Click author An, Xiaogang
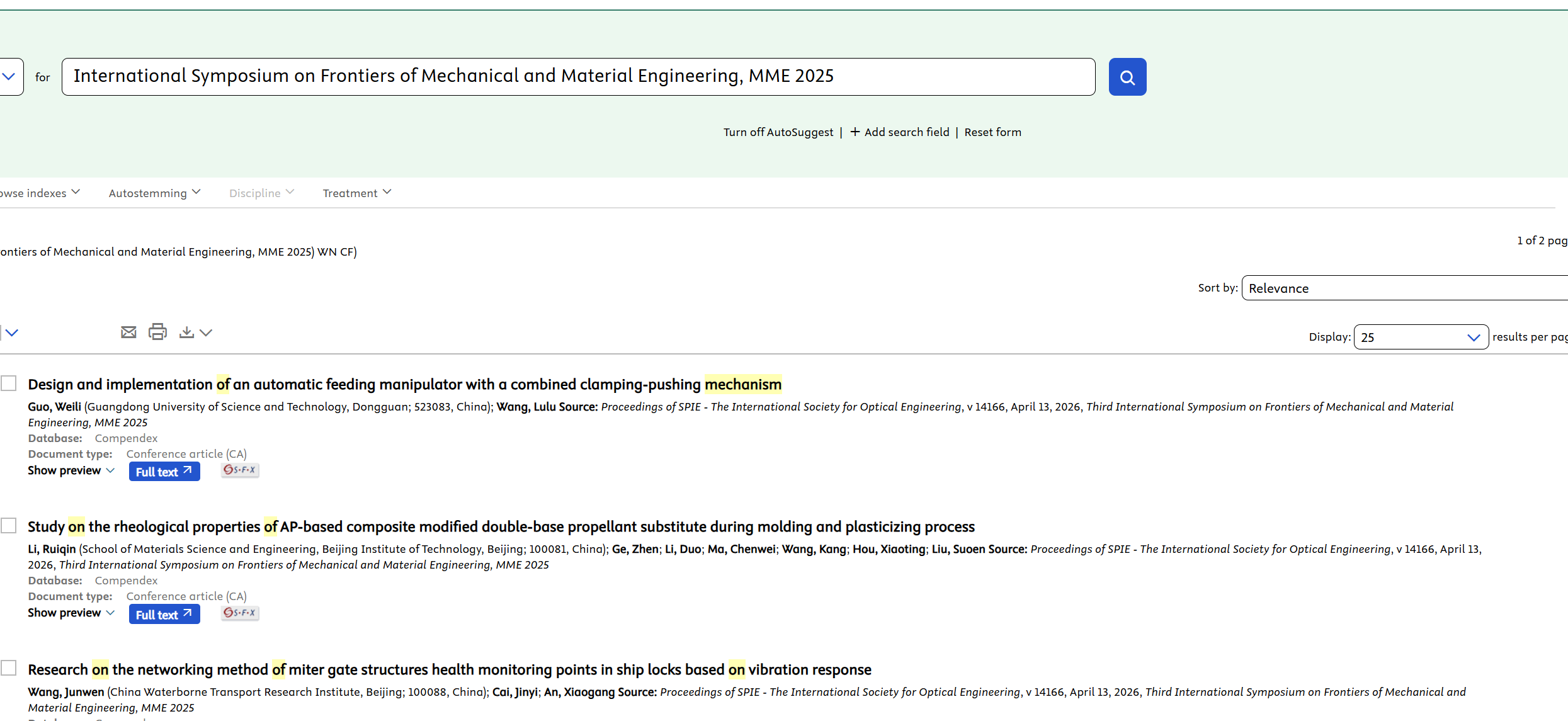The height and width of the screenshot is (721, 1568). tap(579, 692)
